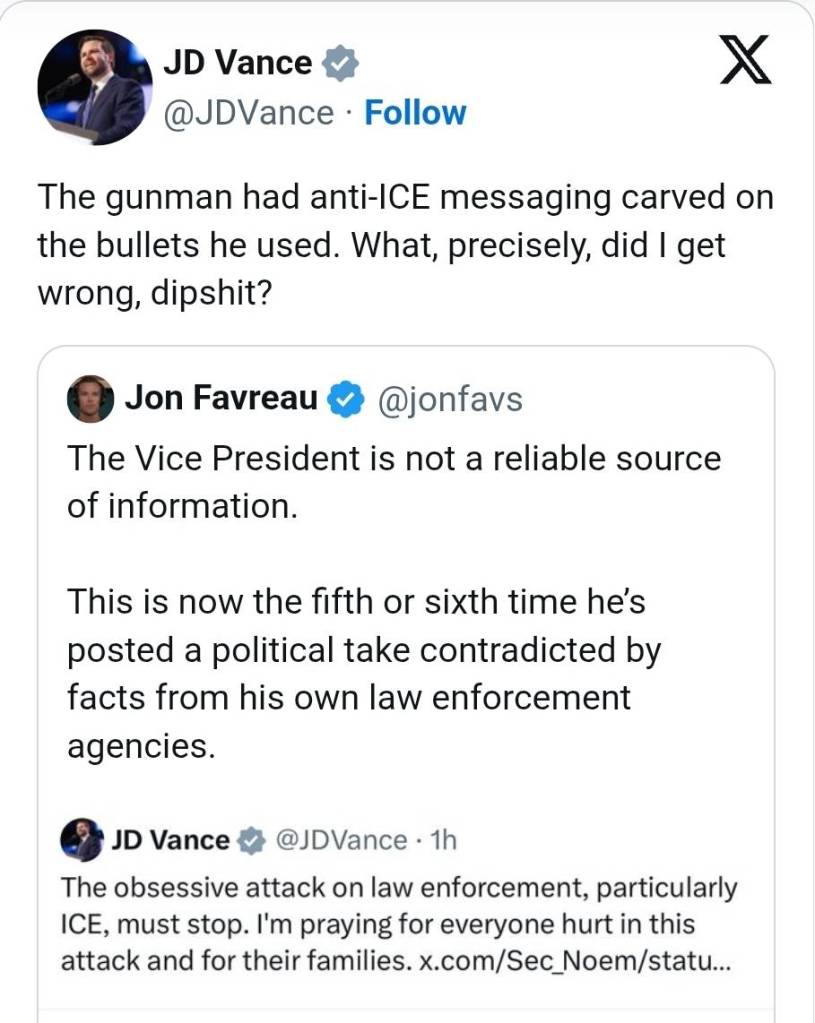Click small JD Vance avatar in nested tweet
Screen dimensions: 815x1023
pyautogui.click(x=81, y=840)
